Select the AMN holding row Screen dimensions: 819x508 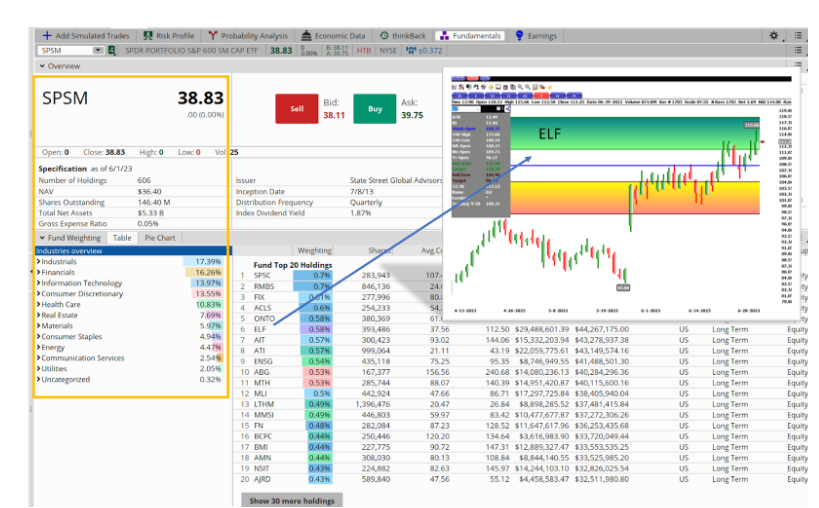522,457
